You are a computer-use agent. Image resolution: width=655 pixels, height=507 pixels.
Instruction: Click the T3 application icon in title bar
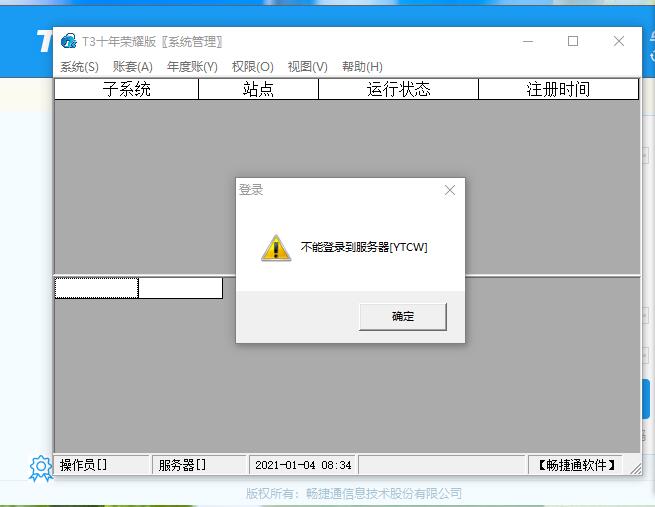(69, 41)
